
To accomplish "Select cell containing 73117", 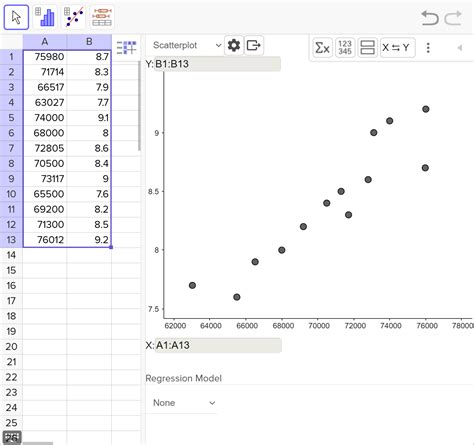I will tap(45, 179).
